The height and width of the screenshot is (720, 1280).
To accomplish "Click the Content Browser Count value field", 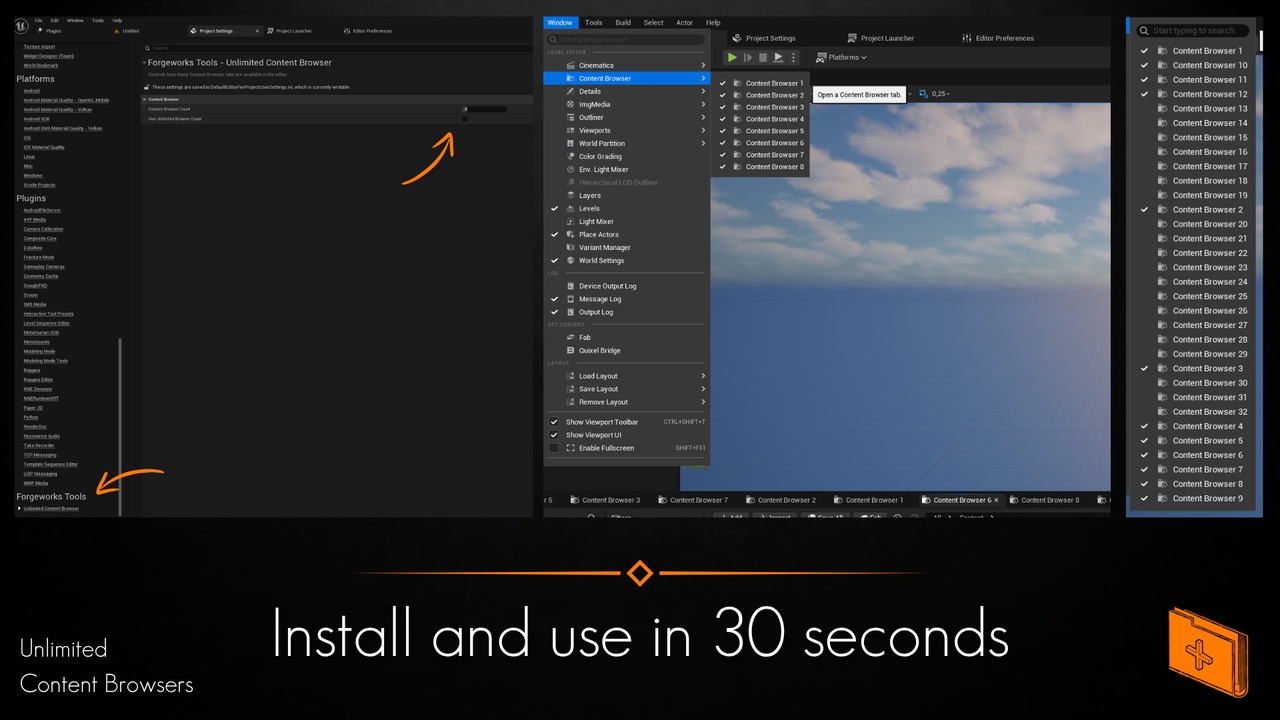I will tap(484, 109).
